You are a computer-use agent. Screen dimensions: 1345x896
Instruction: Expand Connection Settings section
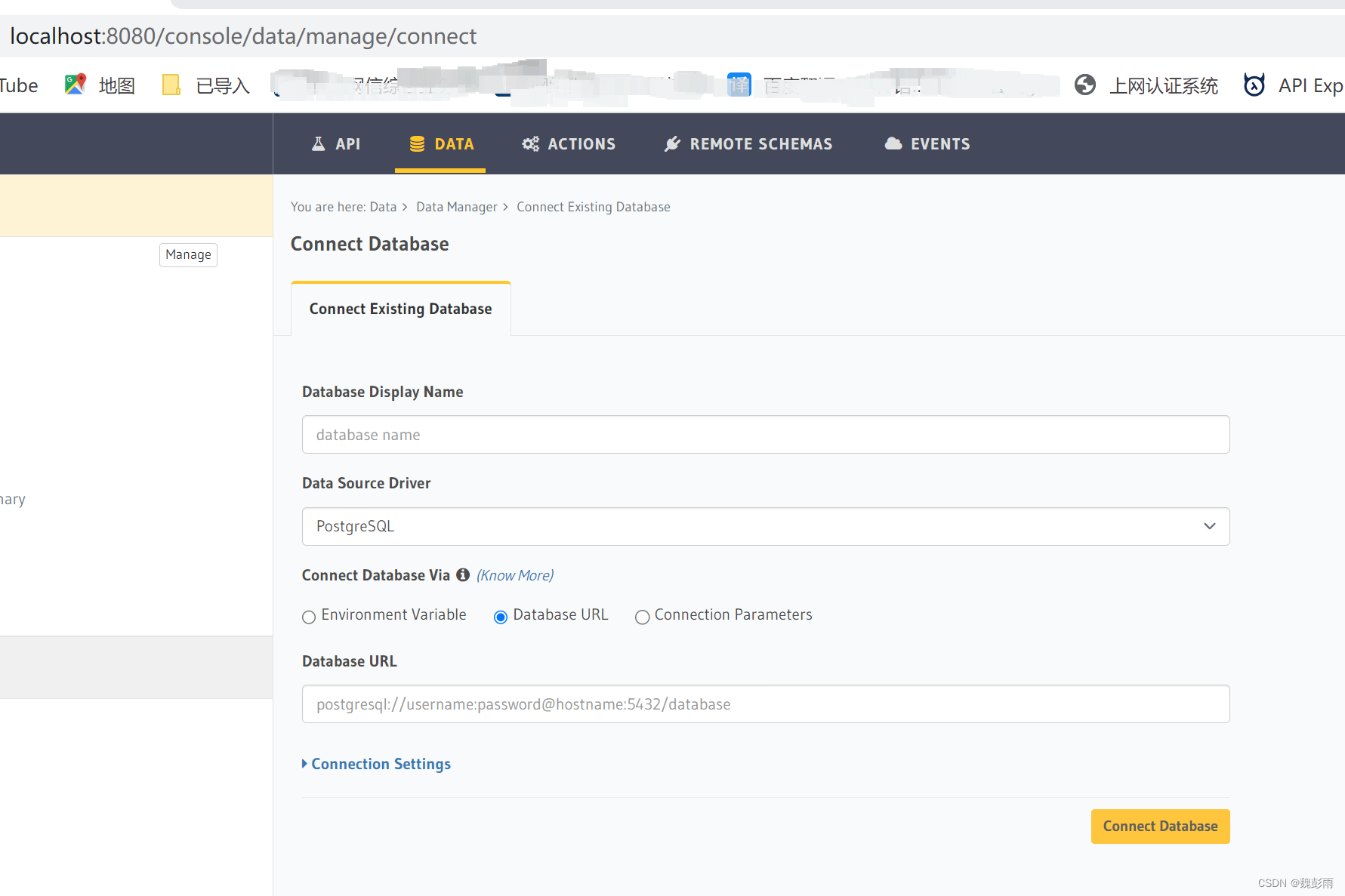pos(376,764)
